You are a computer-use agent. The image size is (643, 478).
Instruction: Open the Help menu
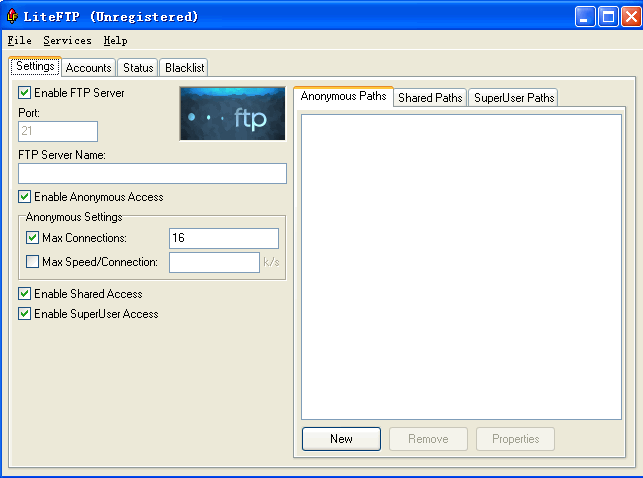pyautogui.click(x=115, y=40)
